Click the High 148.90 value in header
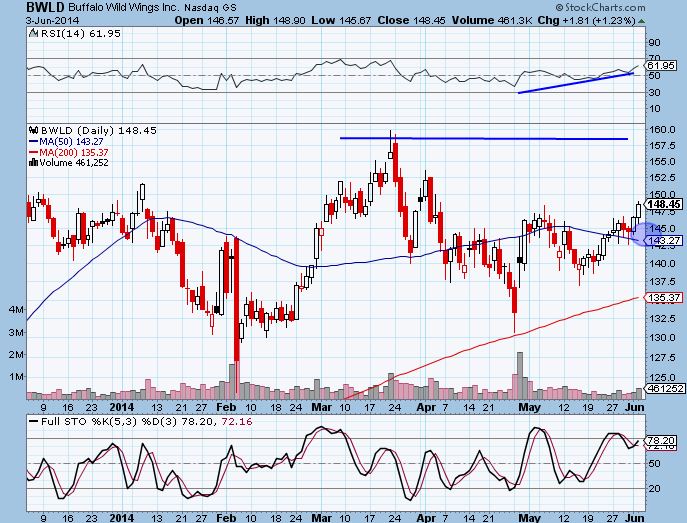Image resolution: width=687 pixels, height=523 pixels. pyautogui.click(x=276, y=21)
